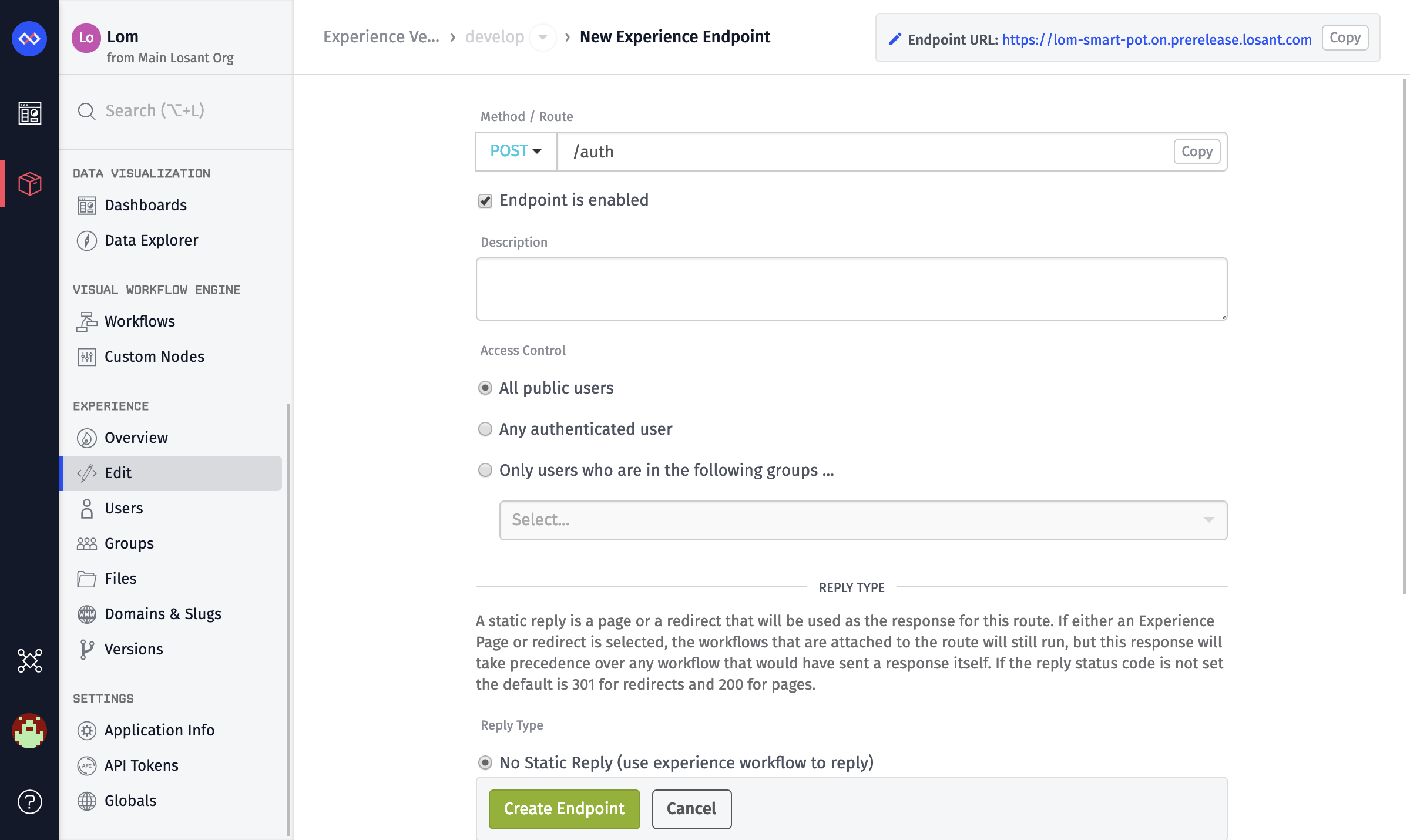Click the Groups people icon
Viewport: 1410px width, 840px height.
point(87,544)
